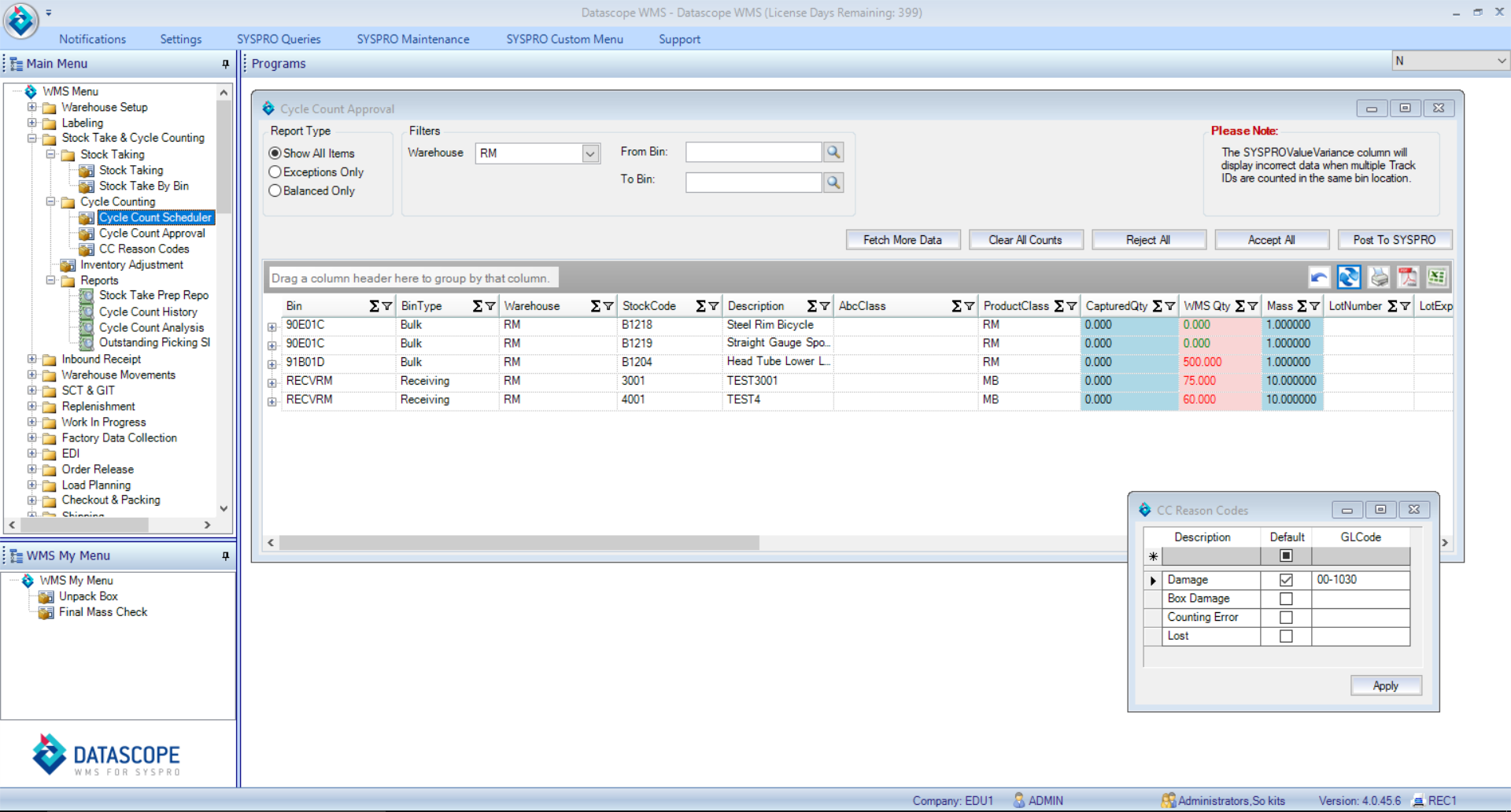The height and width of the screenshot is (812, 1511).
Task: Export the grid to PDF
Action: pyautogui.click(x=1409, y=277)
